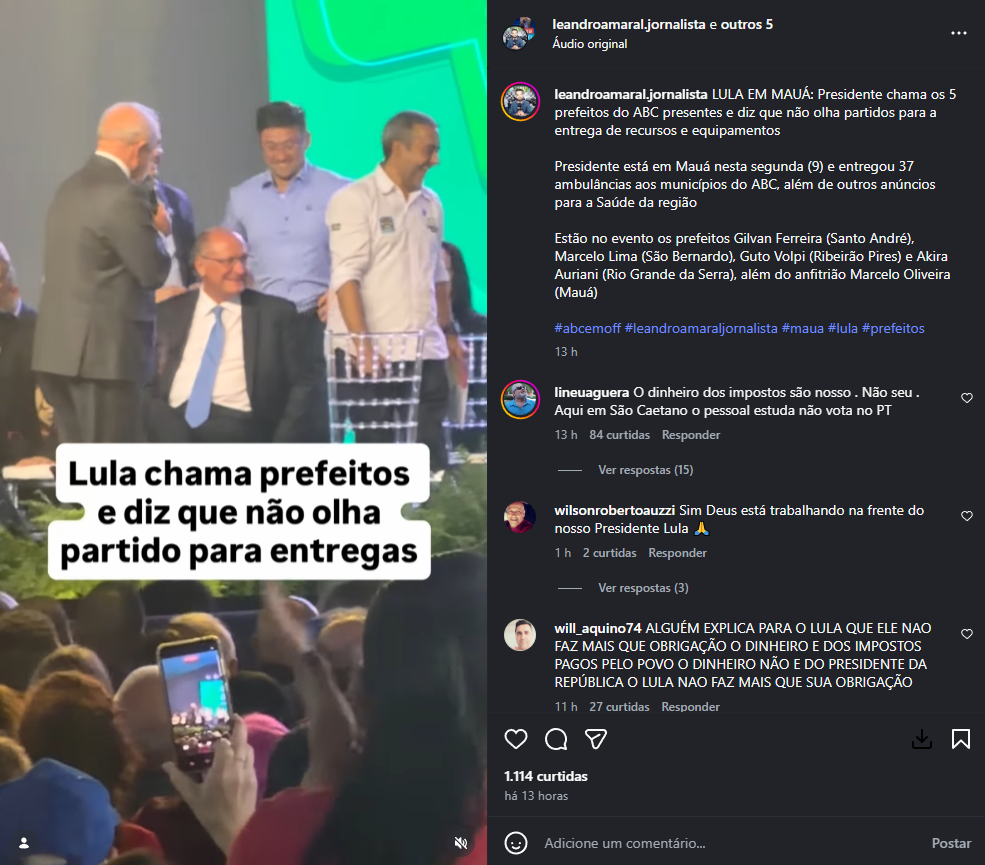Save post with the bookmark icon

tap(961, 739)
